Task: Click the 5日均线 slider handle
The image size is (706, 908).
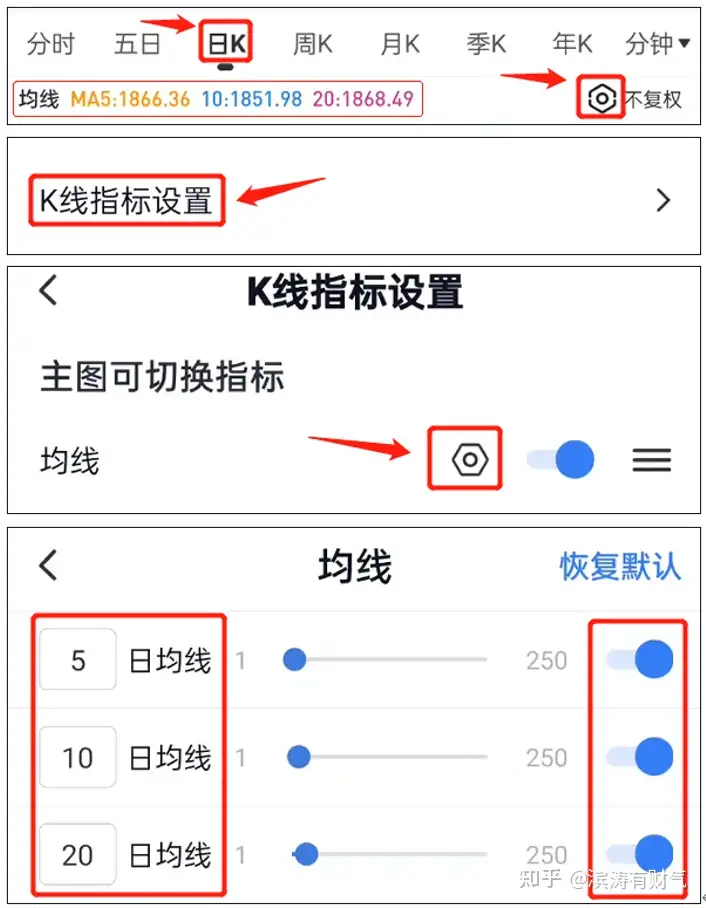Action: click(x=294, y=659)
